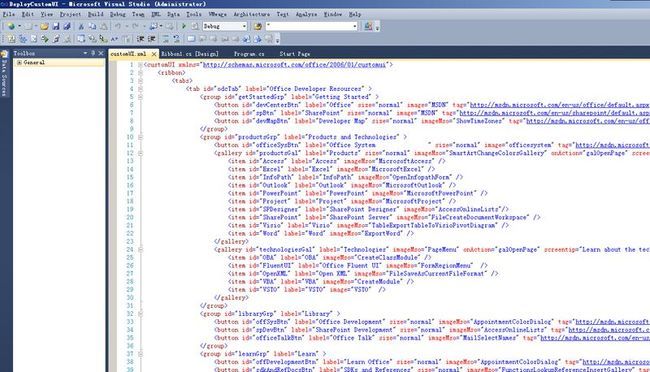
Task: Click the Copy toolbar icon
Action: pyautogui.click(x=92, y=27)
